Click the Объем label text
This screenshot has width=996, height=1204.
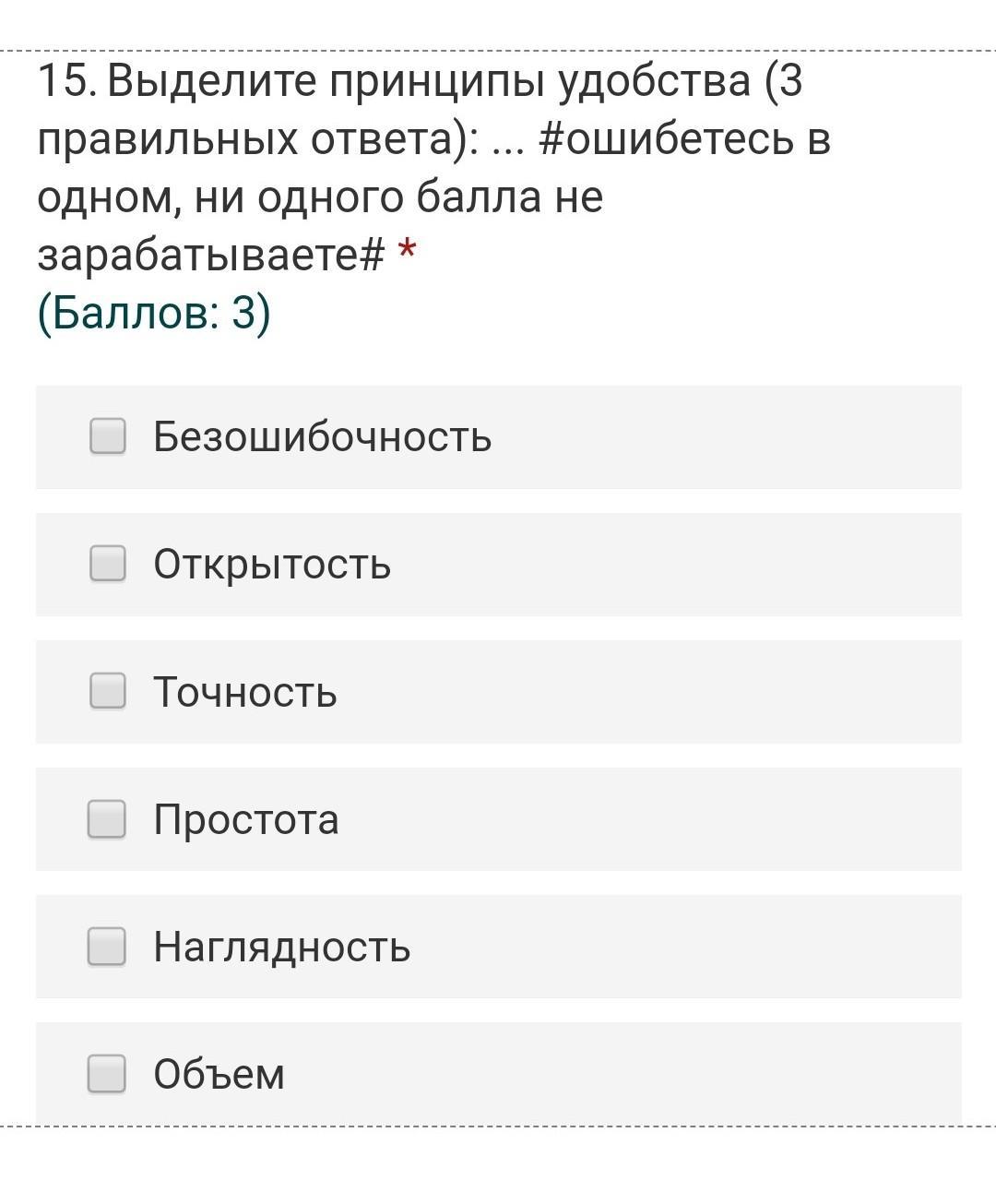[219, 1074]
